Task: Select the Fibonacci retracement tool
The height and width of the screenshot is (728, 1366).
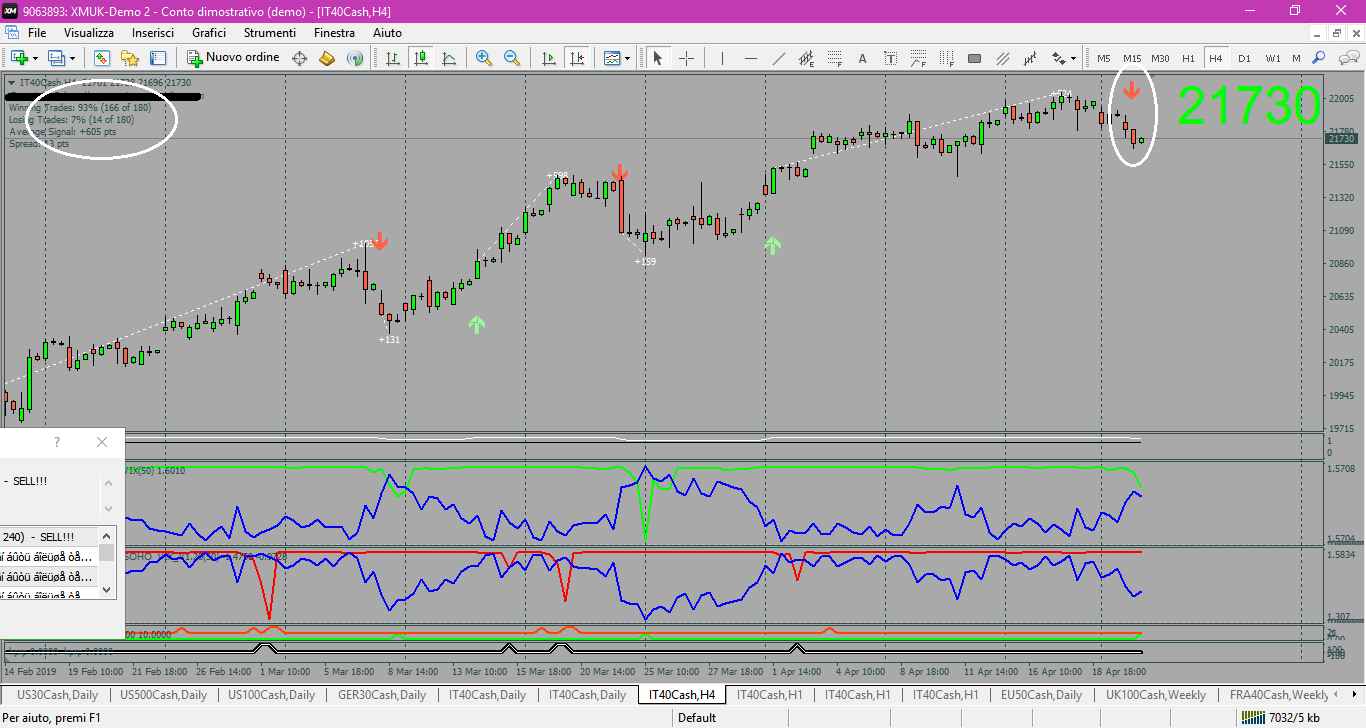Action: 835,58
